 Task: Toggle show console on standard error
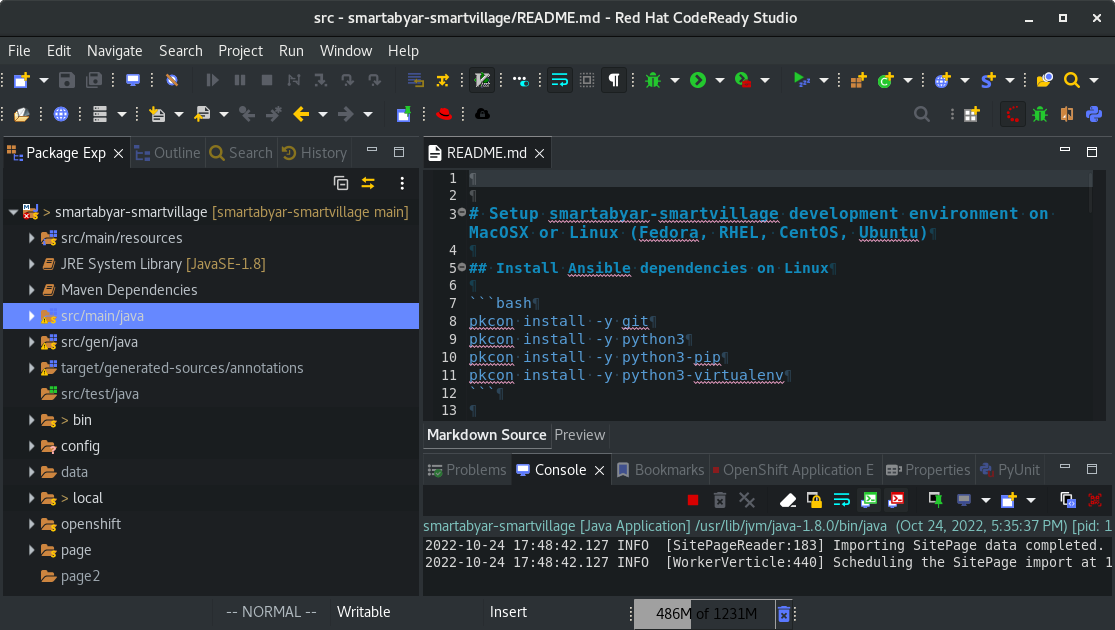(x=896, y=501)
